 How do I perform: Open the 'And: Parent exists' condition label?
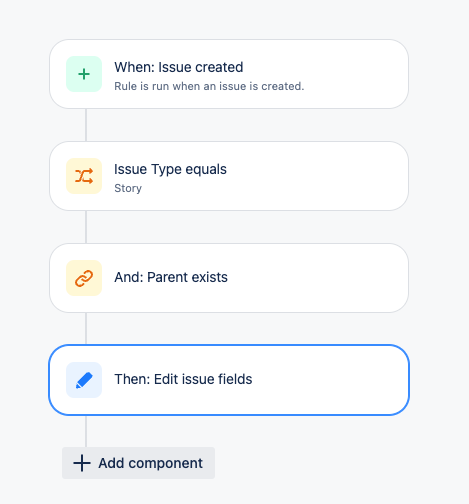click(x=171, y=277)
